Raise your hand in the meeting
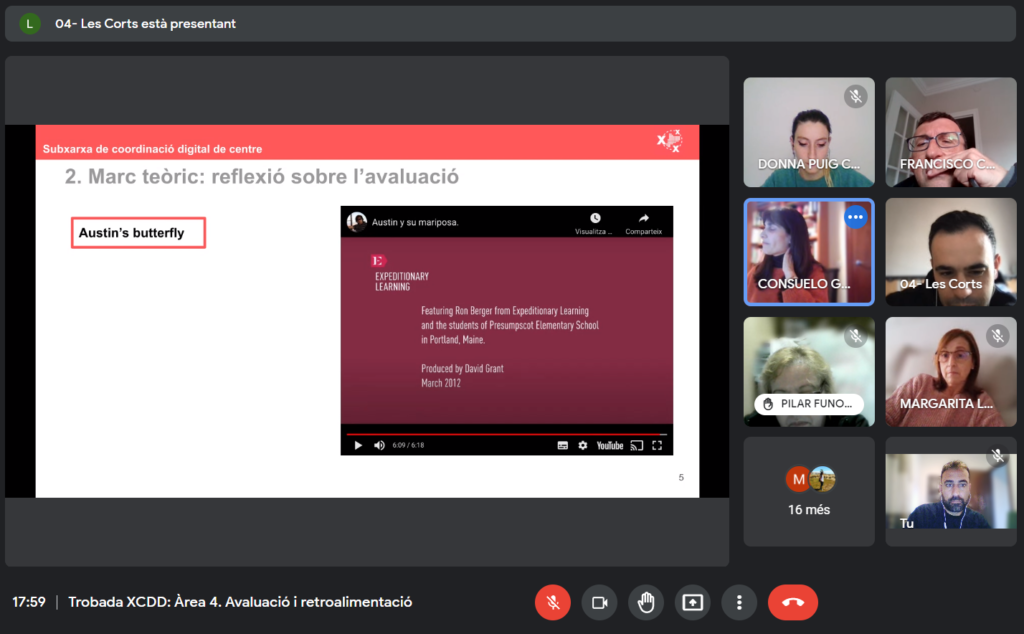The height and width of the screenshot is (634, 1024). 646,602
